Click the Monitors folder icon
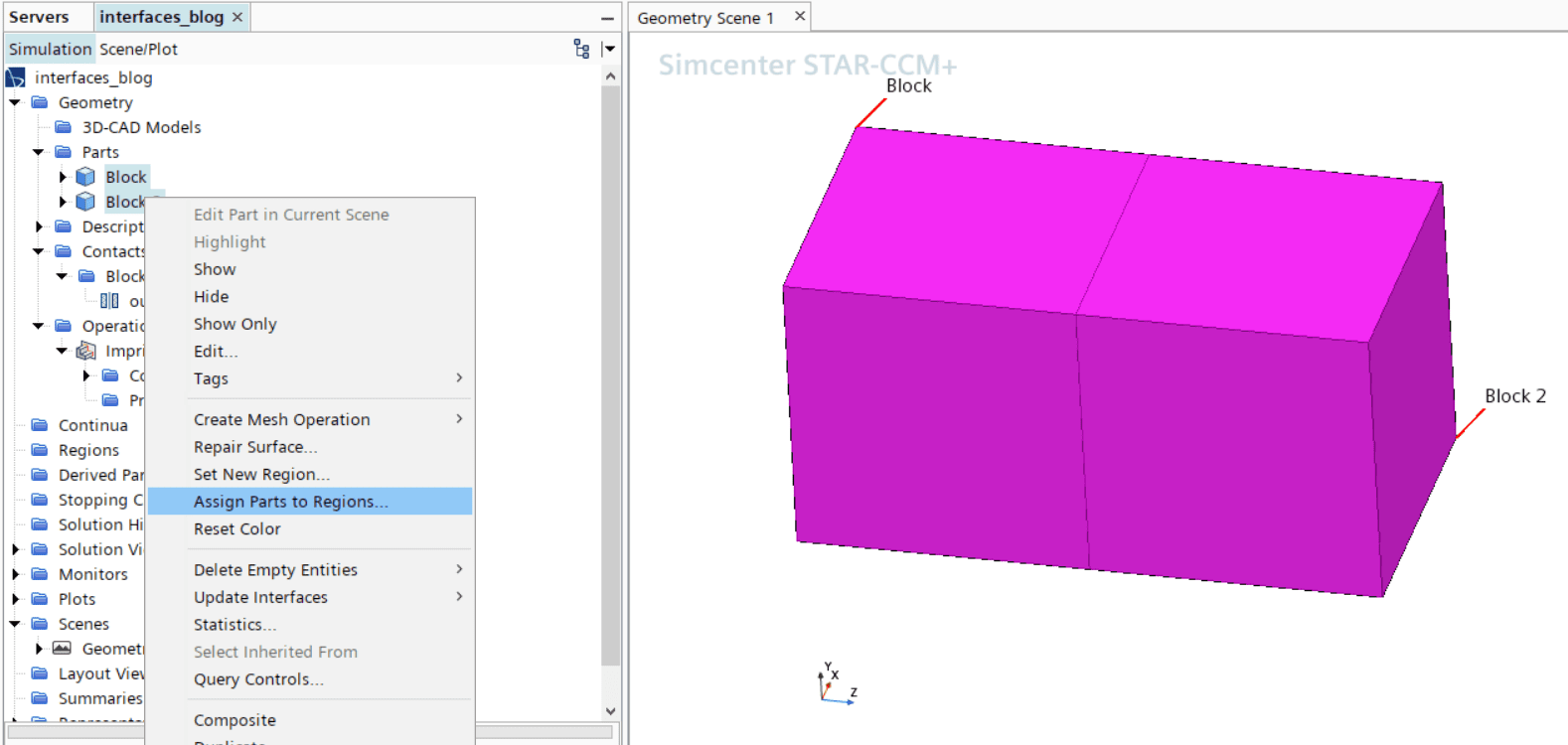 [x=40, y=574]
